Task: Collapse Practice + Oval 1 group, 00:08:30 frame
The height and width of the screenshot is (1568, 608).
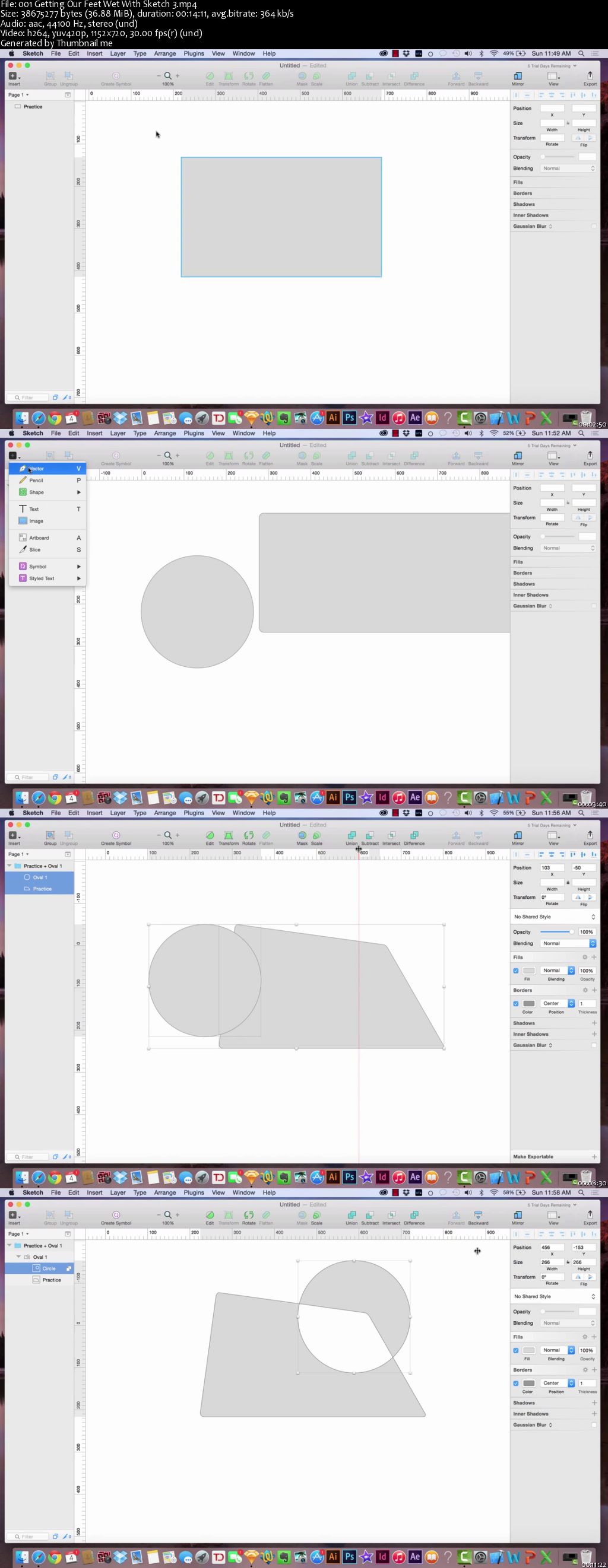Action: click(9, 866)
